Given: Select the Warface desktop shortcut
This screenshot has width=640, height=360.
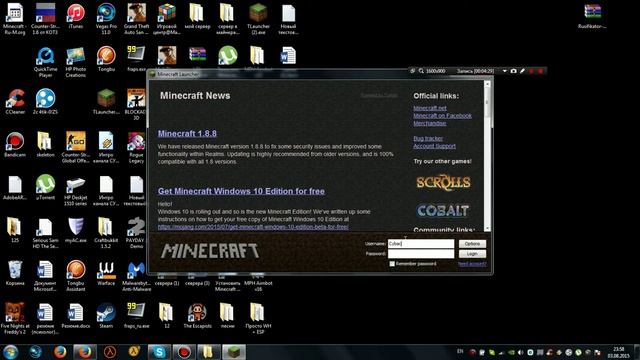Looking at the screenshot, I should (x=106, y=273).
